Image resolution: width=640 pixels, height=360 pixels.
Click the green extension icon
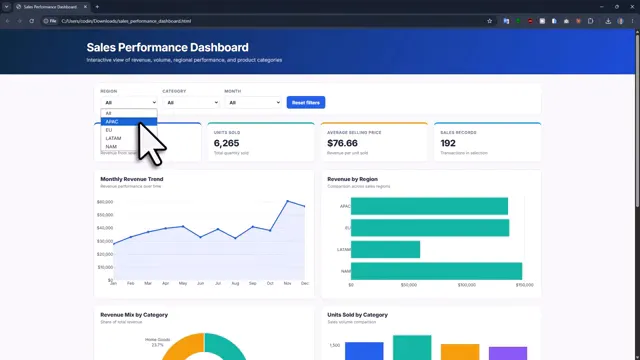(518, 21)
